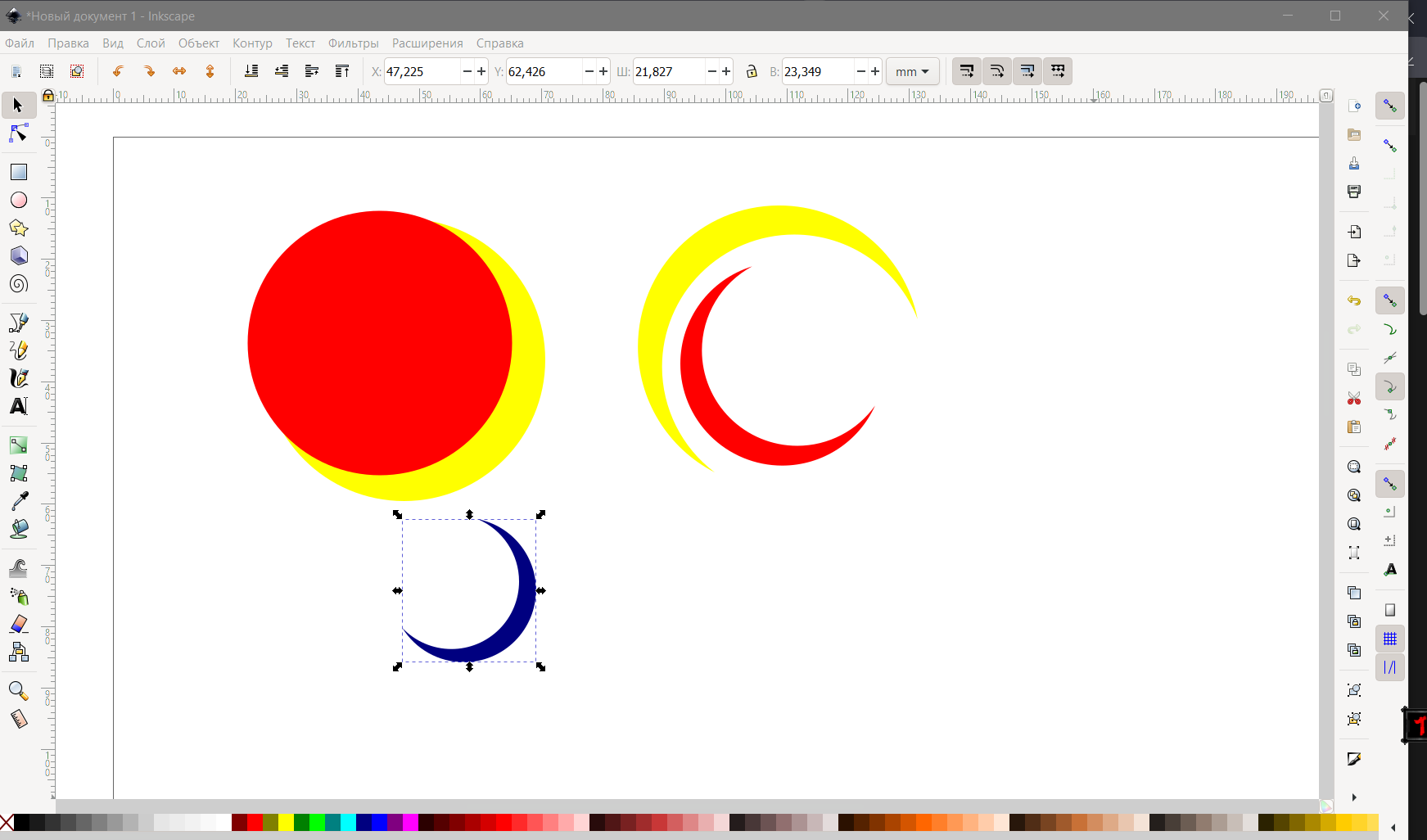Lower selection to bottom
This screenshot has height=840, width=1427.
(251, 71)
